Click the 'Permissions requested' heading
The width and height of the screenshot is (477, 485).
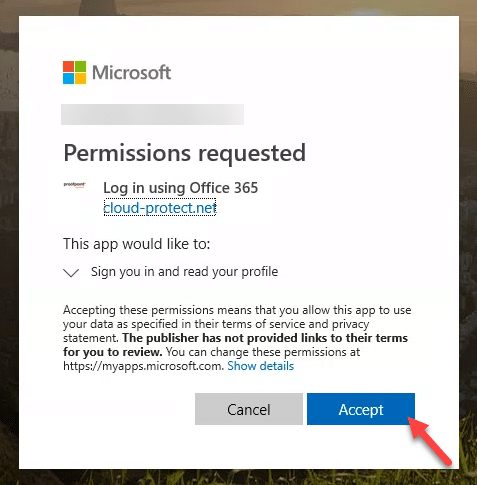(184, 153)
